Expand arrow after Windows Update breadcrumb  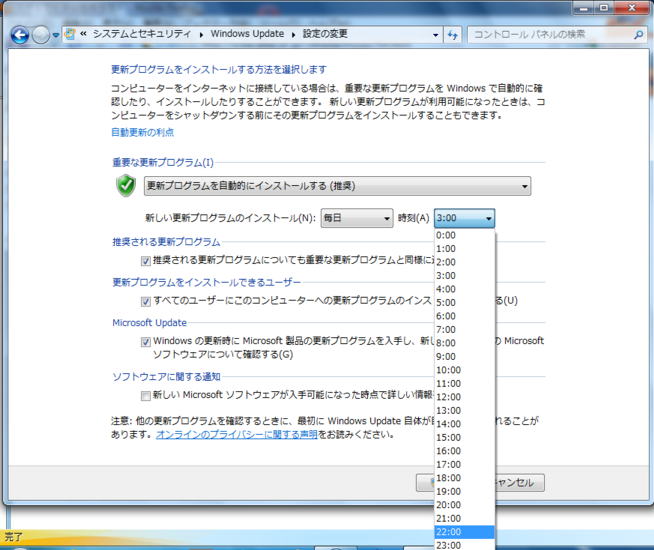293,35
